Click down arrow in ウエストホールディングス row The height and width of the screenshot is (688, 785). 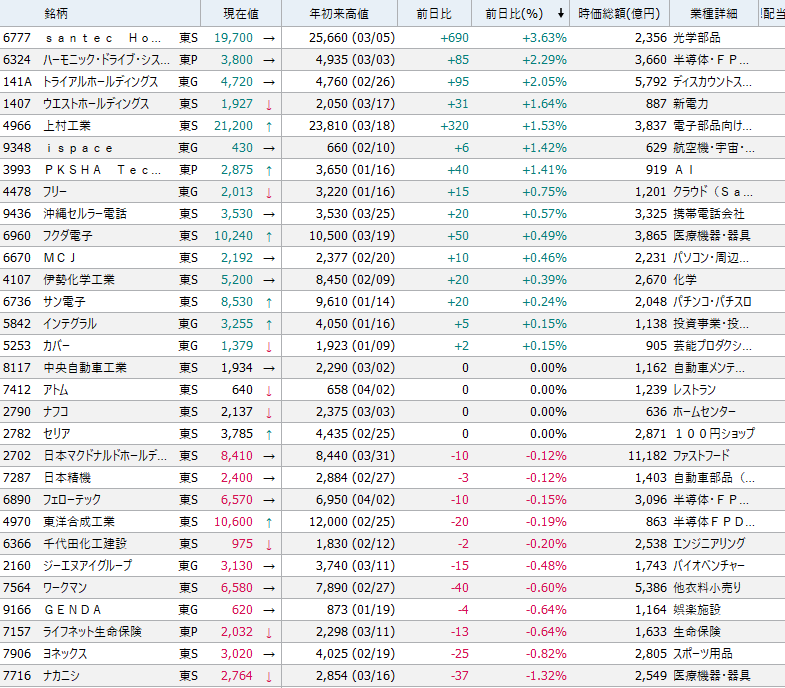pos(269,105)
